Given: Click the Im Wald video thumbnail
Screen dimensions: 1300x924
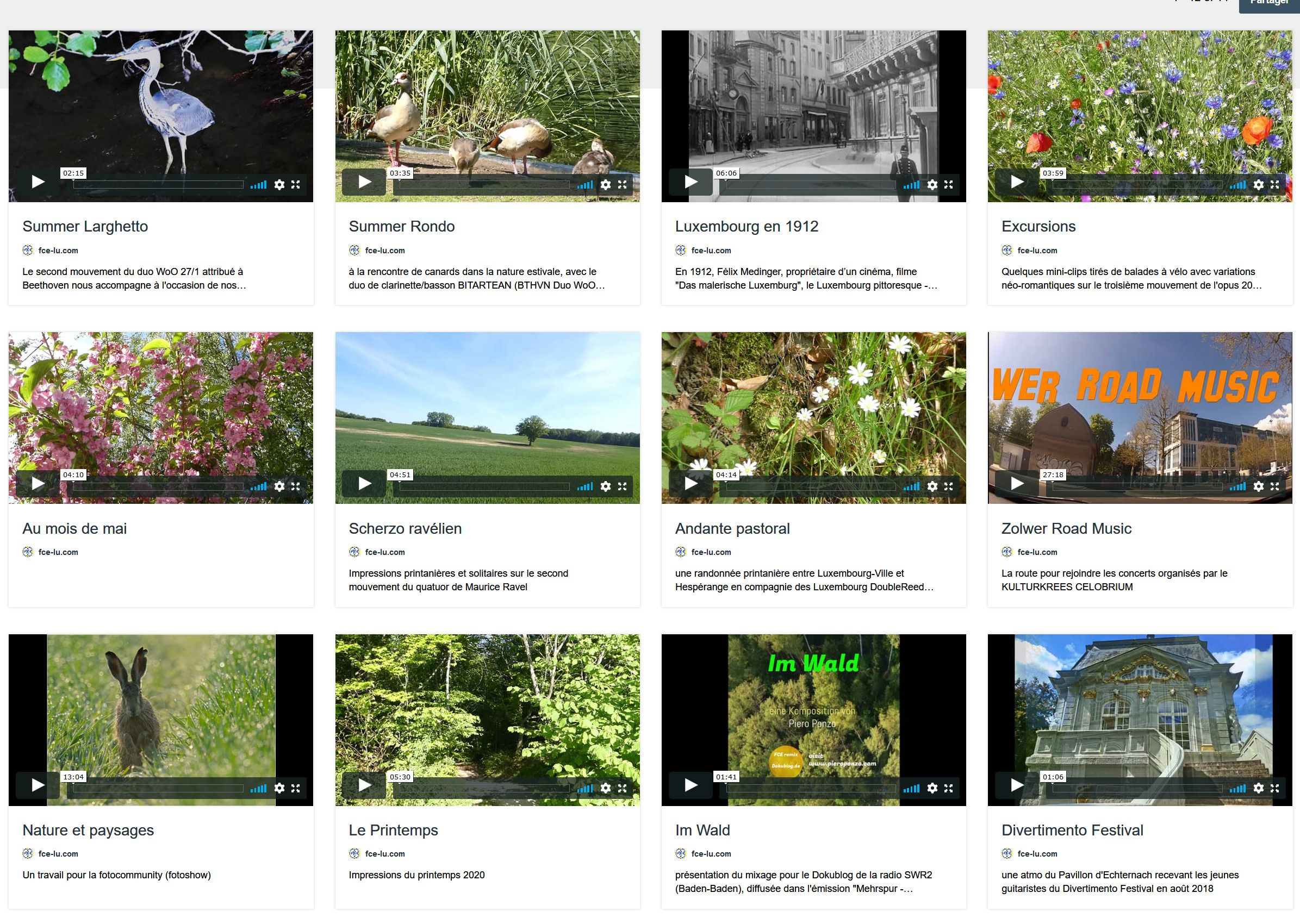Looking at the screenshot, I should coord(813,706).
